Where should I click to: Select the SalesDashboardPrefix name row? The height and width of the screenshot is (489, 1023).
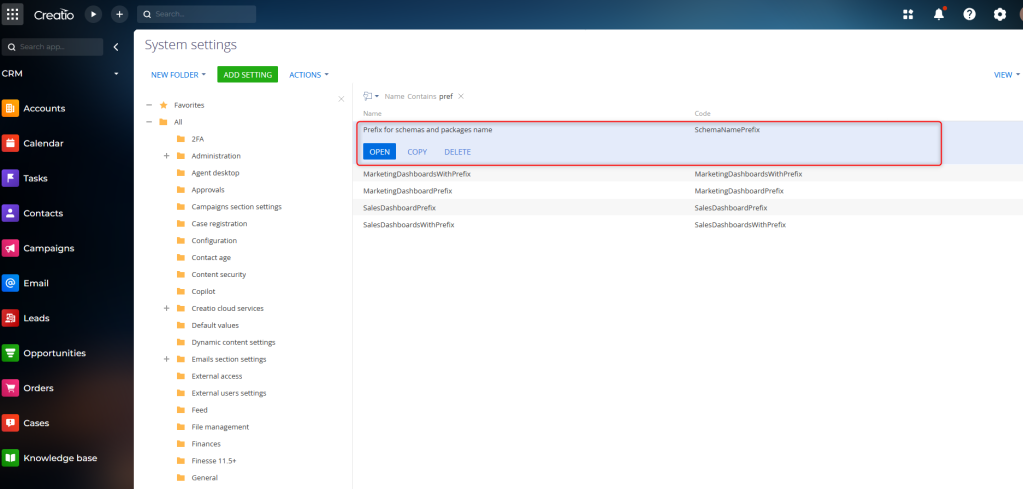tap(399, 208)
